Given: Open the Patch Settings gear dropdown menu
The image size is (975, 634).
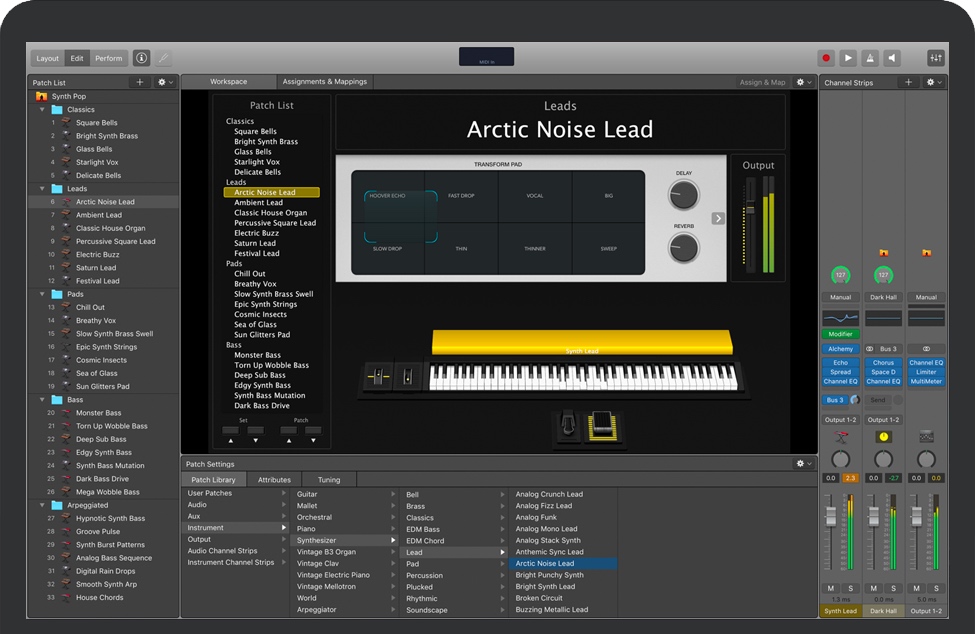Looking at the screenshot, I should pyautogui.click(x=803, y=464).
